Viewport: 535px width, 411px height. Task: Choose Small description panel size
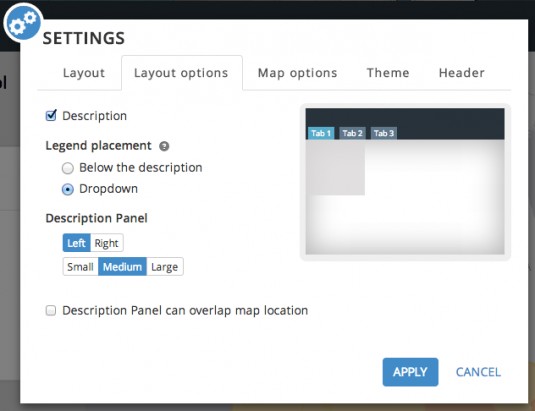pos(81,267)
